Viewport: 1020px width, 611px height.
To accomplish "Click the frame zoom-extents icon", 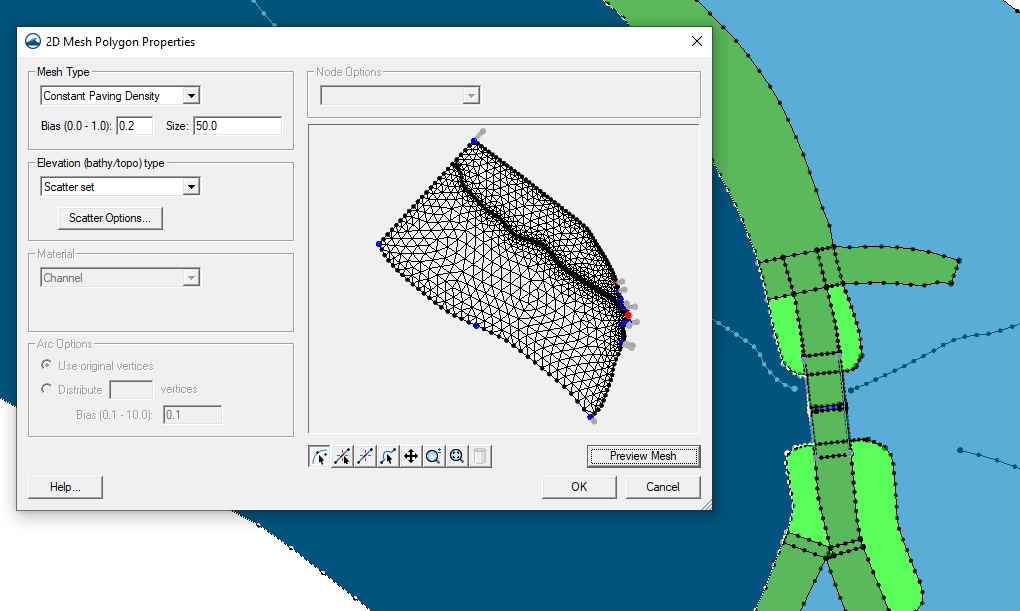I will click(x=456, y=455).
